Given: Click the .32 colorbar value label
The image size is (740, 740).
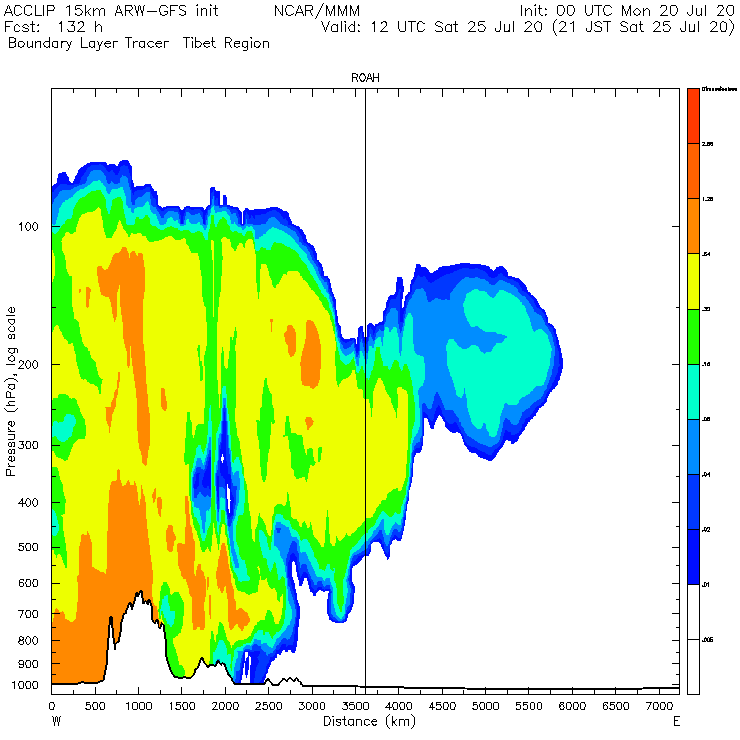Looking at the screenshot, I should point(706,309).
